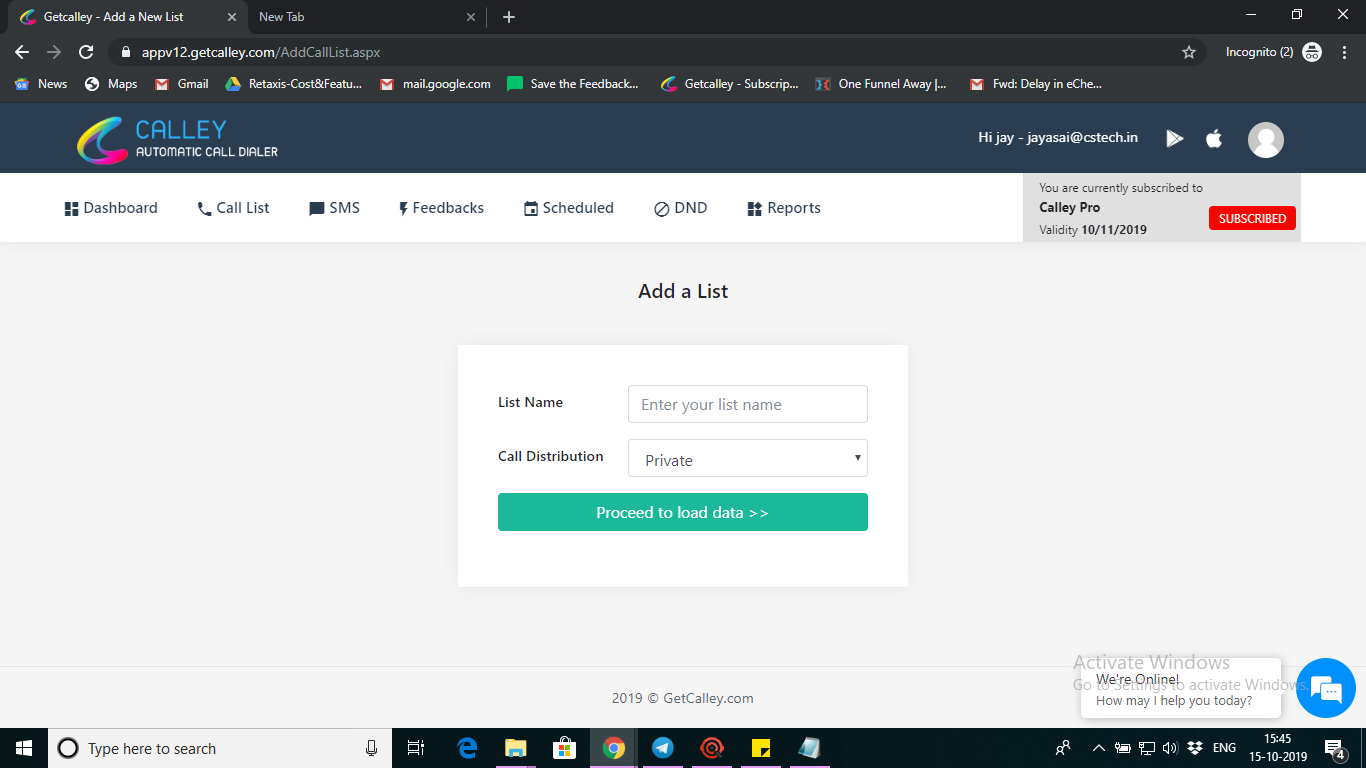Click the browser address bar URL
The width and height of the screenshot is (1366, 768).
(261, 52)
